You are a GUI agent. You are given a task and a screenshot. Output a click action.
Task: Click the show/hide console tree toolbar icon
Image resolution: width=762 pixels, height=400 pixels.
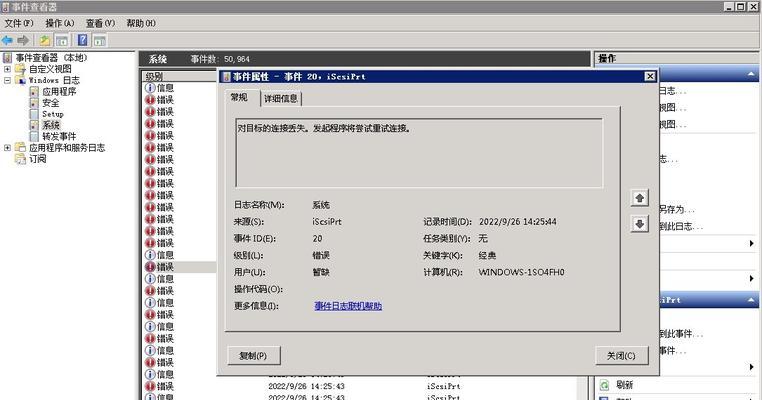[62, 40]
